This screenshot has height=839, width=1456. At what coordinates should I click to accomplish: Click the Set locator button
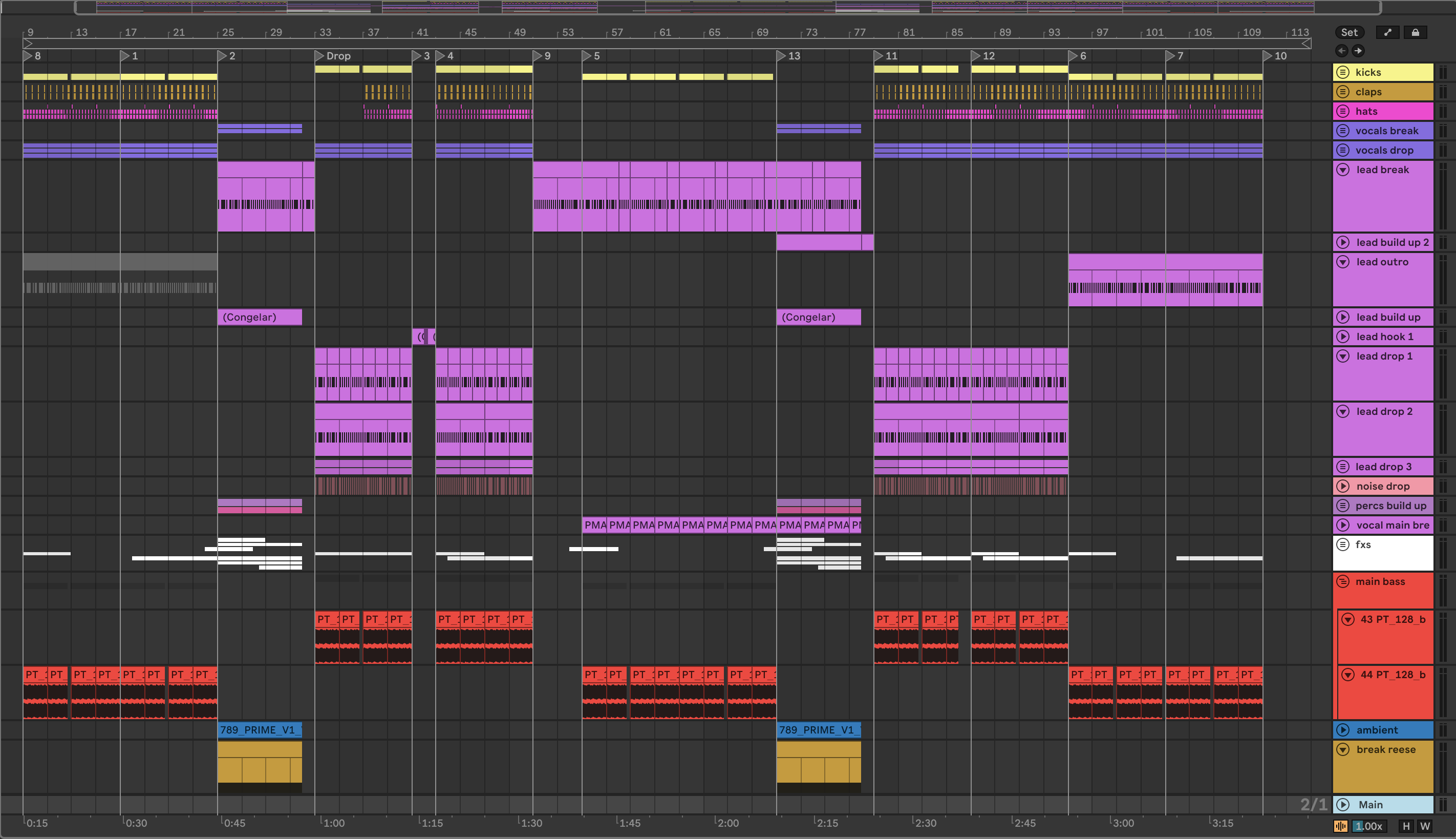[1349, 32]
